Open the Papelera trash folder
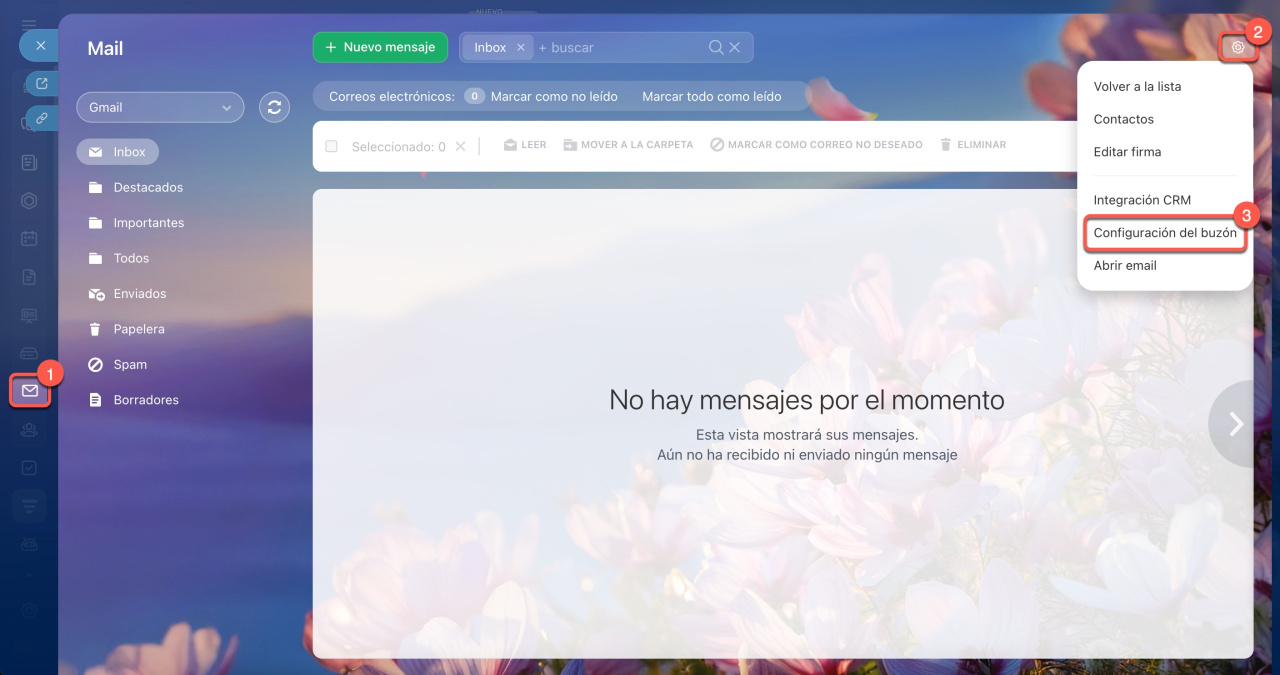The width and height of the screenshot is (1280, 675). point(138,329)
